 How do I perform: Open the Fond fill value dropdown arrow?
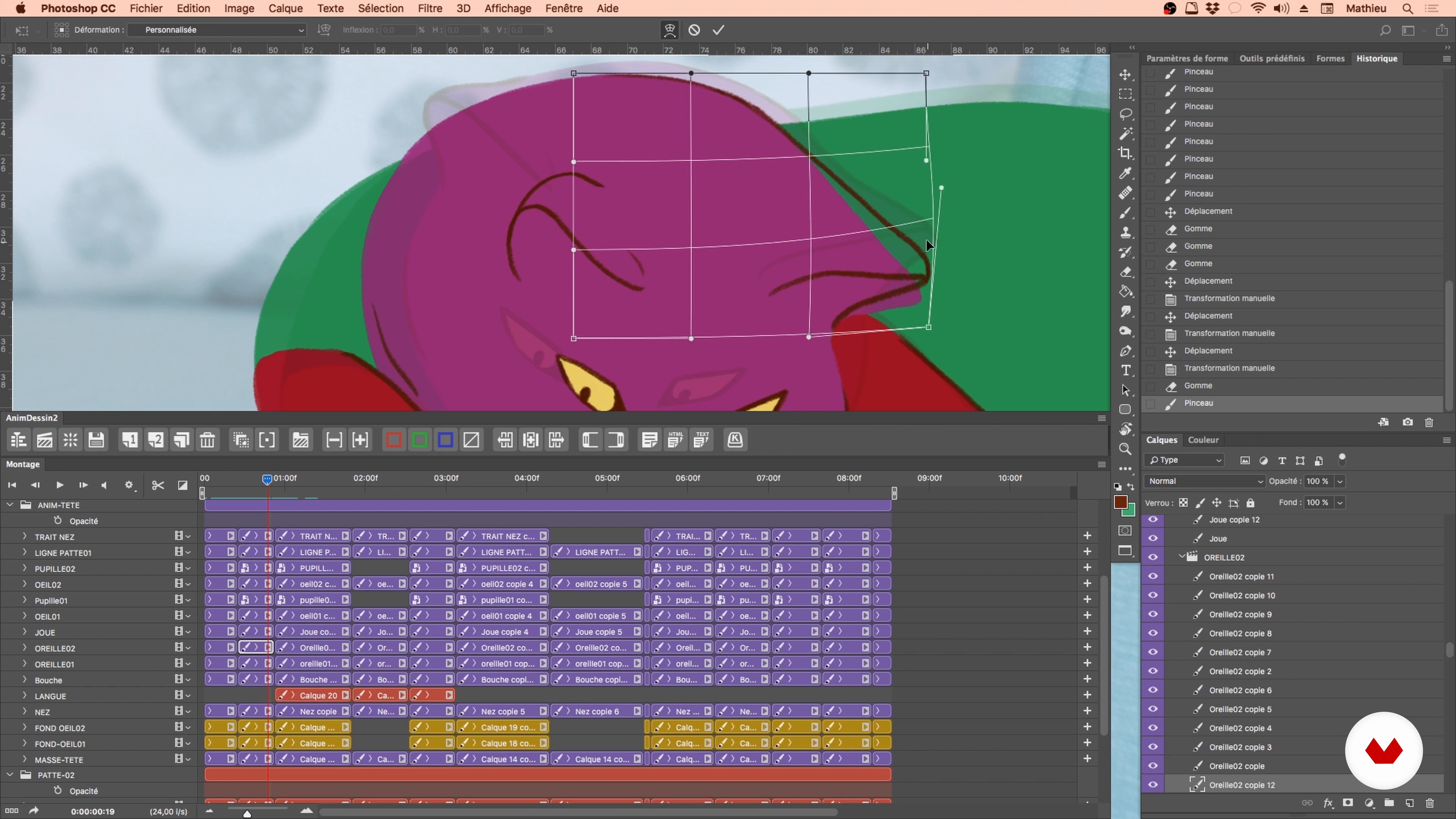(x=1340, y=502)
